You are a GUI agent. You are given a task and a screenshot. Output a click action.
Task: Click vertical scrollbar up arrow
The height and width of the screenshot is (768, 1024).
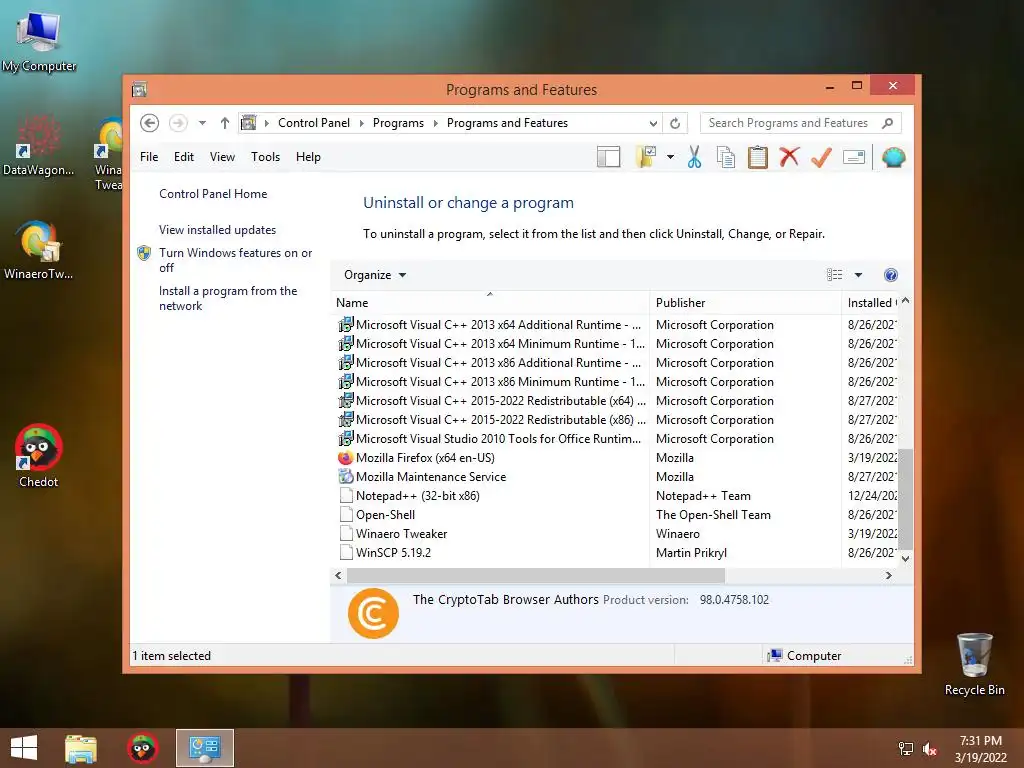click(905, 302)
